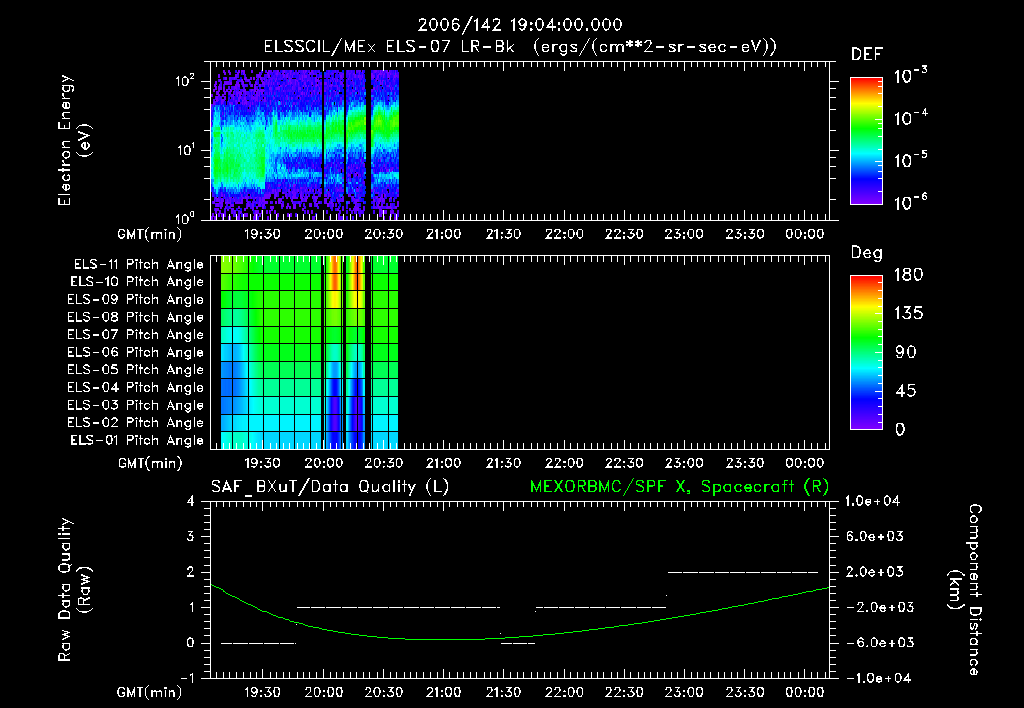Image resolution: width=1024 pixels, height=708 pixels.
Task: Click the 10^2 electron energy tick label
Action: 185,81
